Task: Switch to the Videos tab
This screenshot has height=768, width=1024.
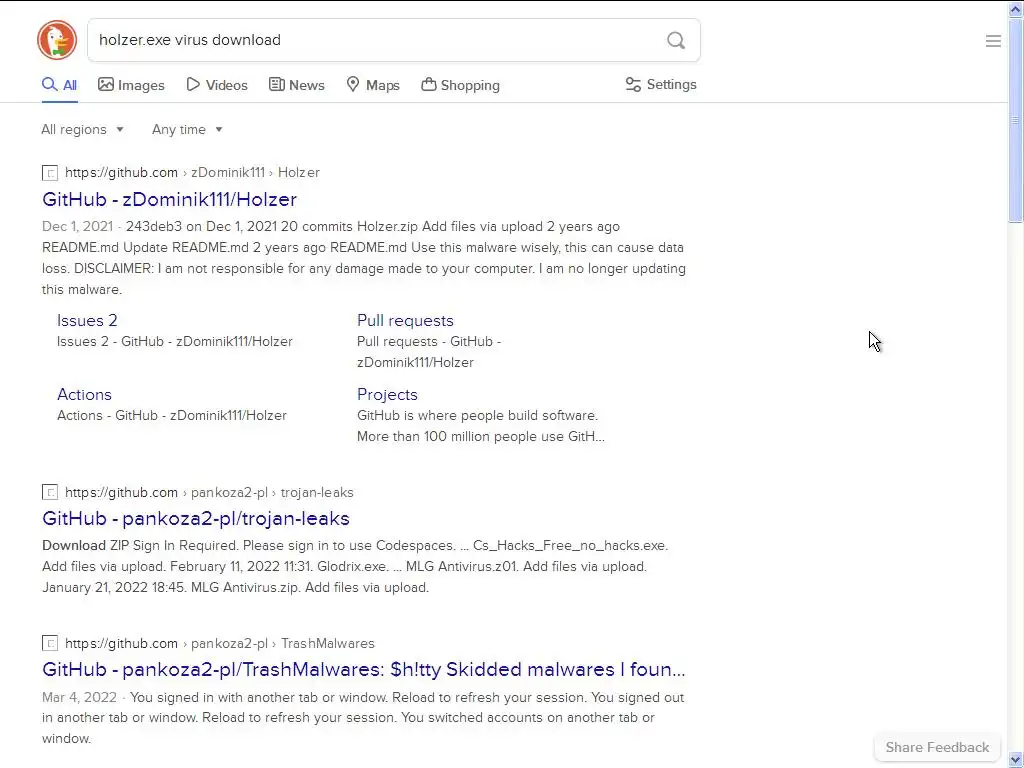Action: pos(217,85)
